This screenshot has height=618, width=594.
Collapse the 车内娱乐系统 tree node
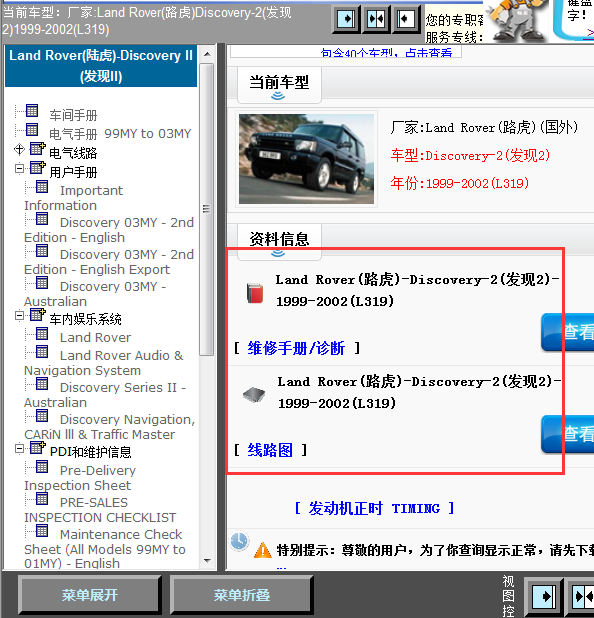point(19,316)
